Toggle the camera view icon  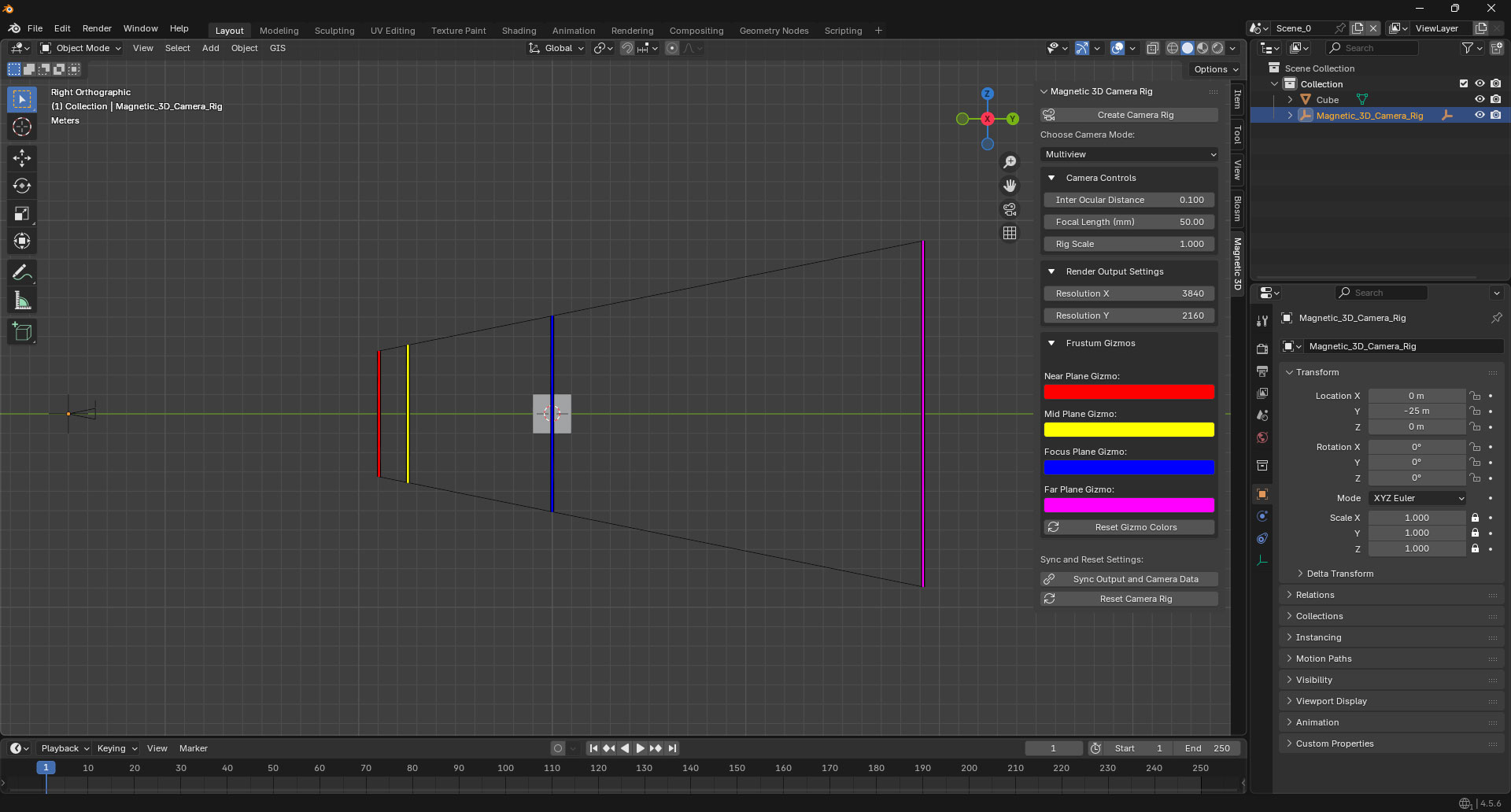[1010, 209]
